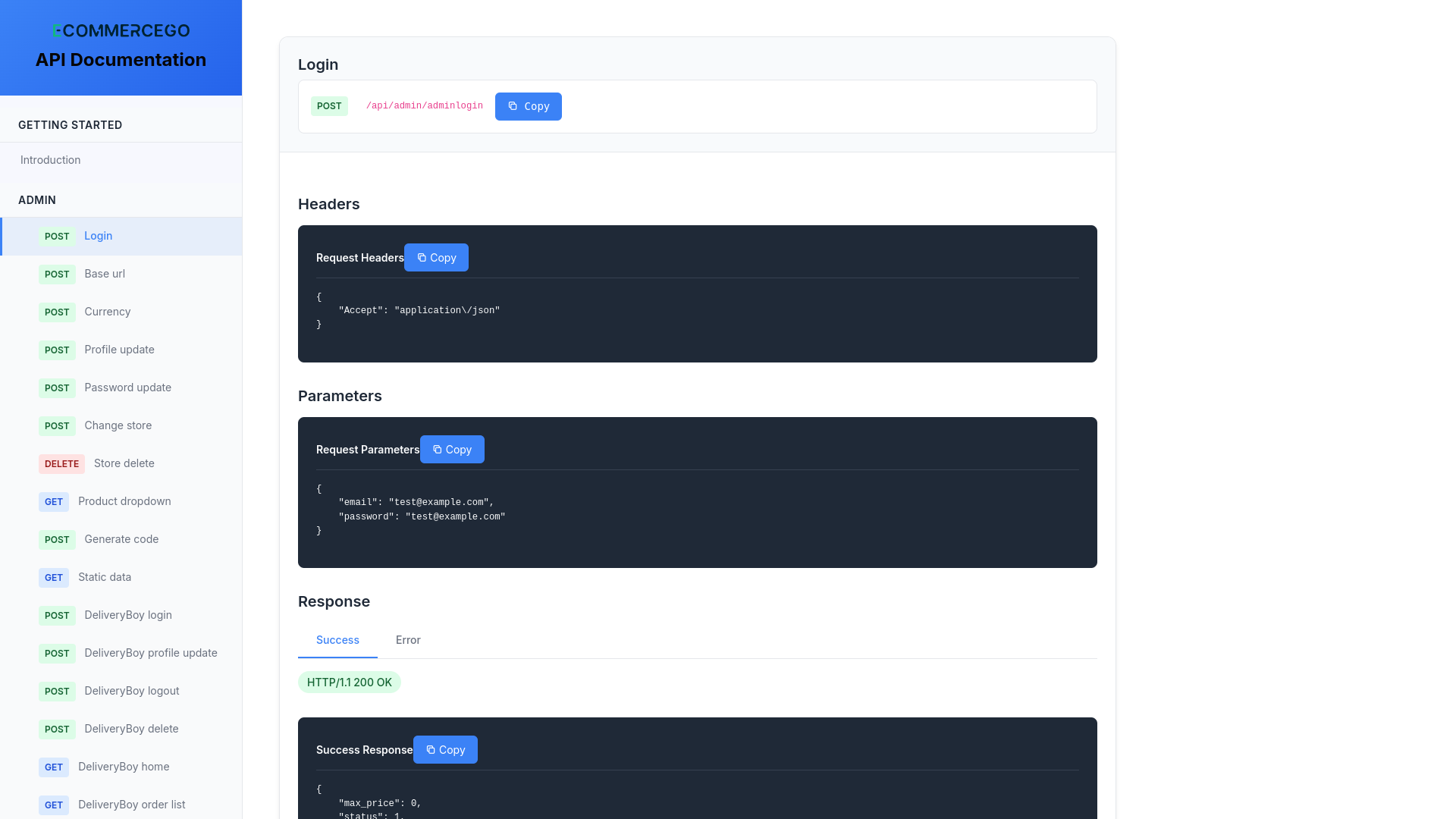Viewport: 1456px width, 819px height.
Task: Click the Response section heading
Action: 334,601
